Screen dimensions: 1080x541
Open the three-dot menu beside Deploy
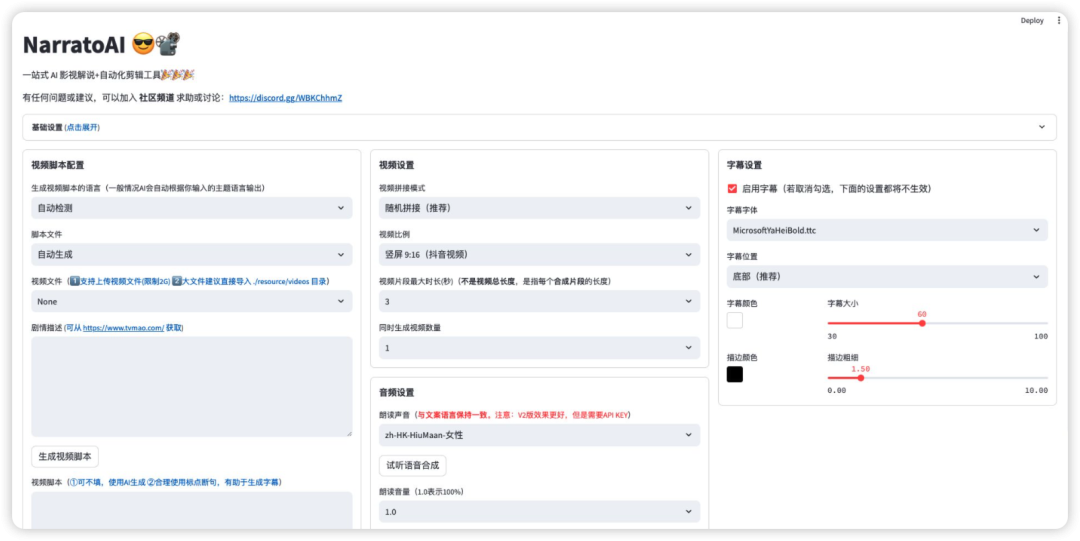pos(1059,21)
